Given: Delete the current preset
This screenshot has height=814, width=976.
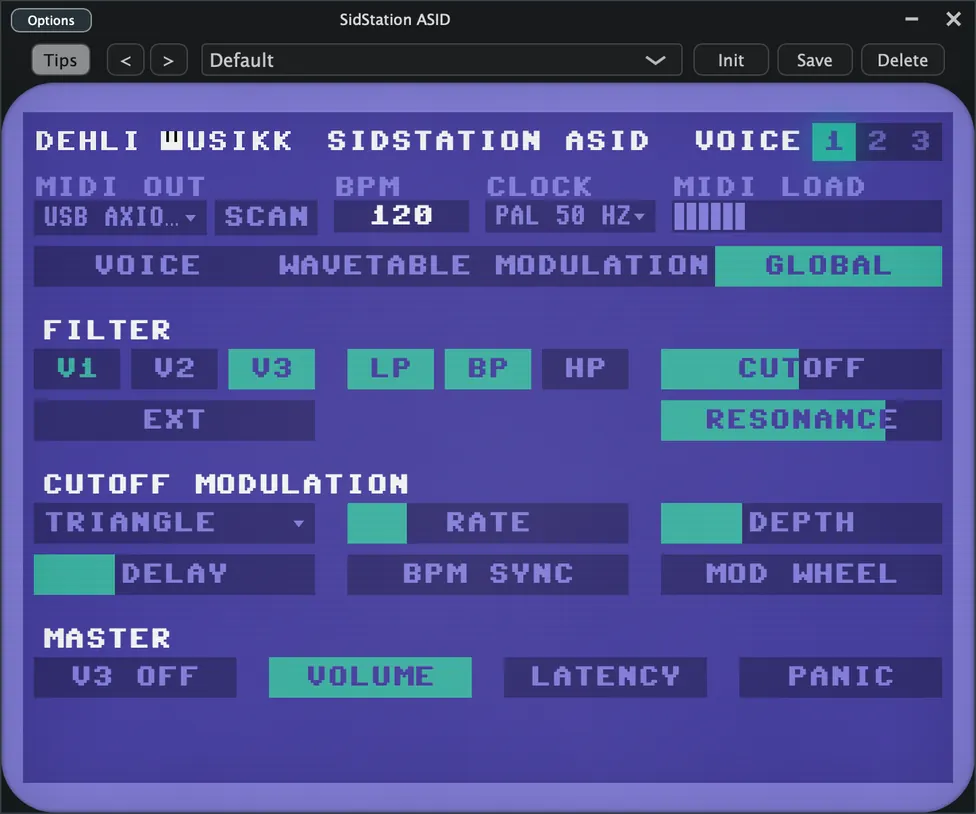Looking at the screenshot, I should point(903,60).
